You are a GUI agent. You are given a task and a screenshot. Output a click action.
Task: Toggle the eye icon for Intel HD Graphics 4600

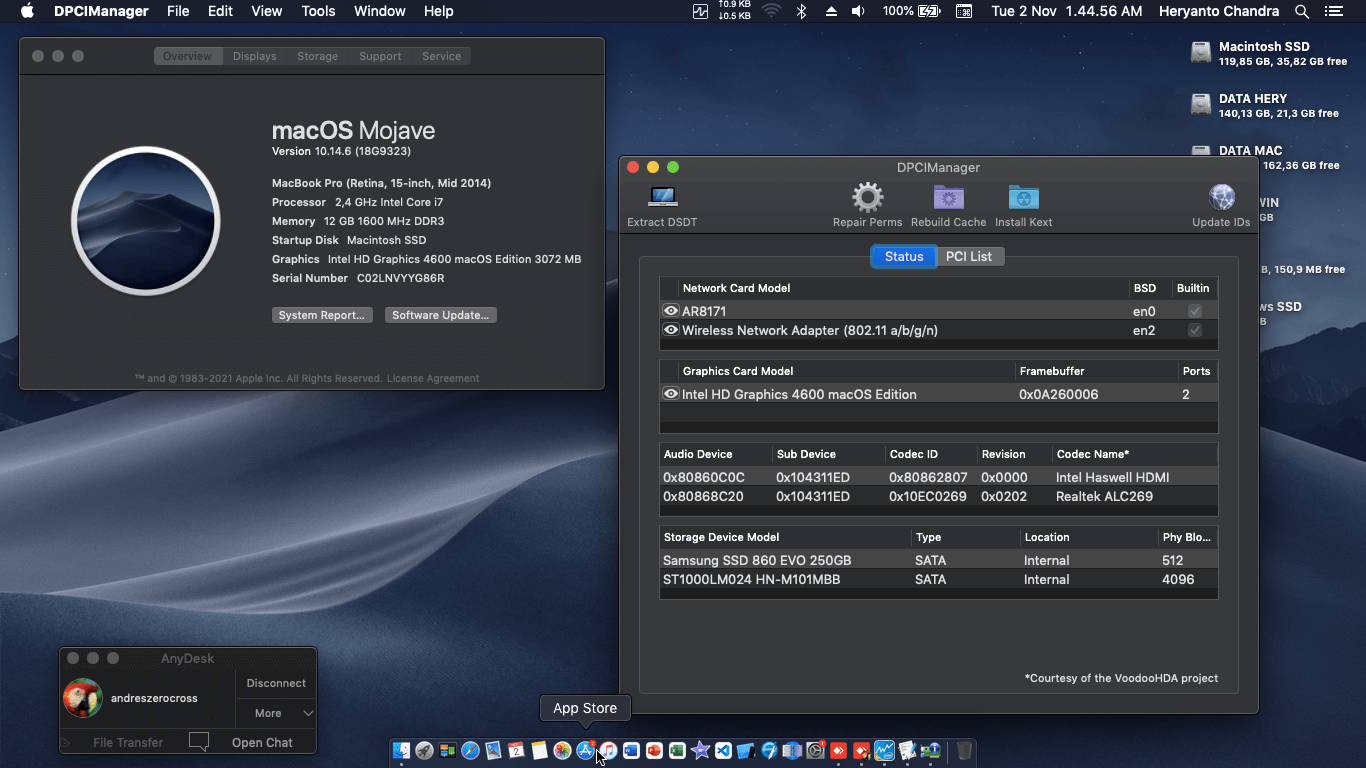pyautogui.click(x=671, y=394)
